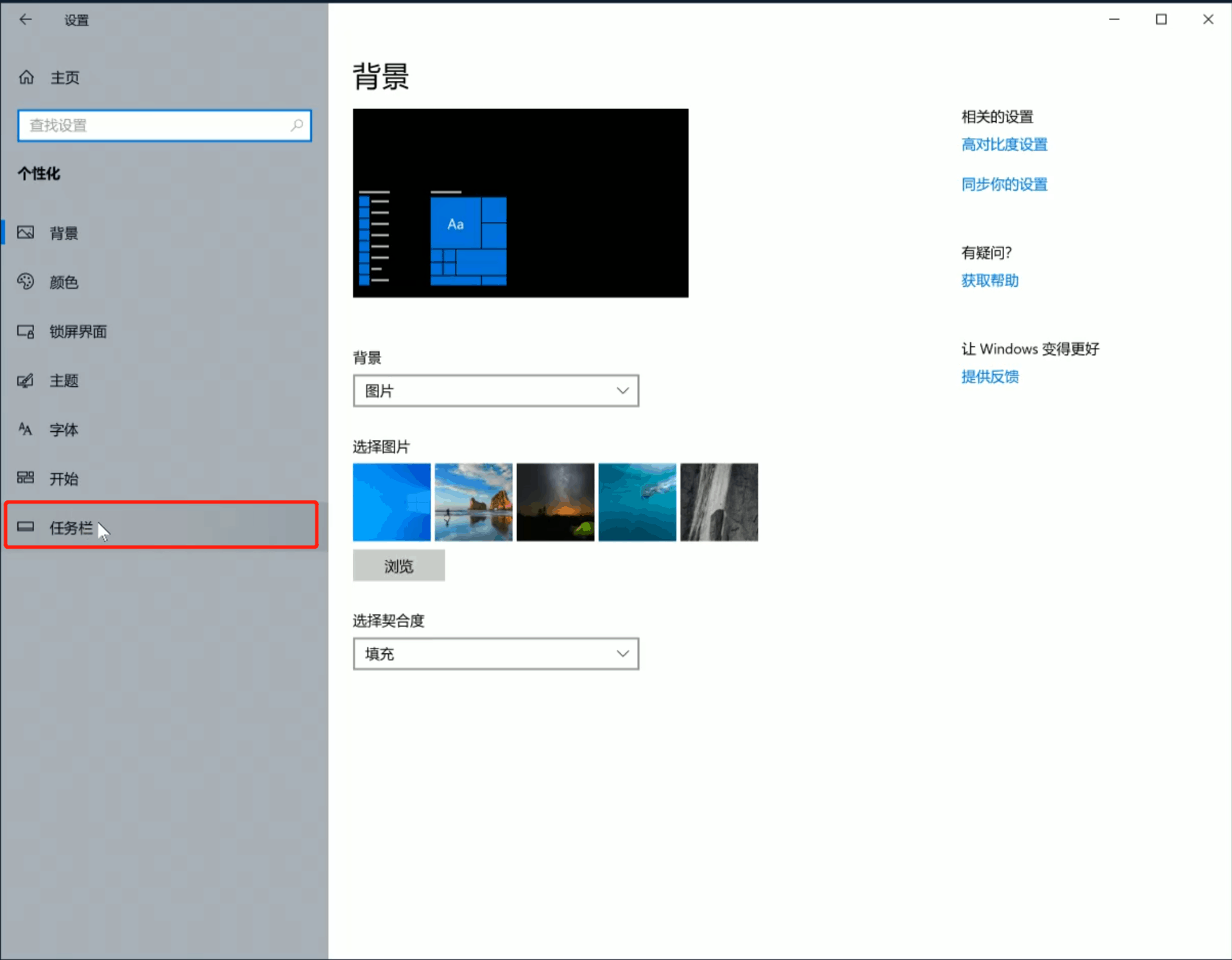The width and height of the screenshot is (1232, 960).
Task: Select 背景 in the sidebar
Action: tap(164, 232)
